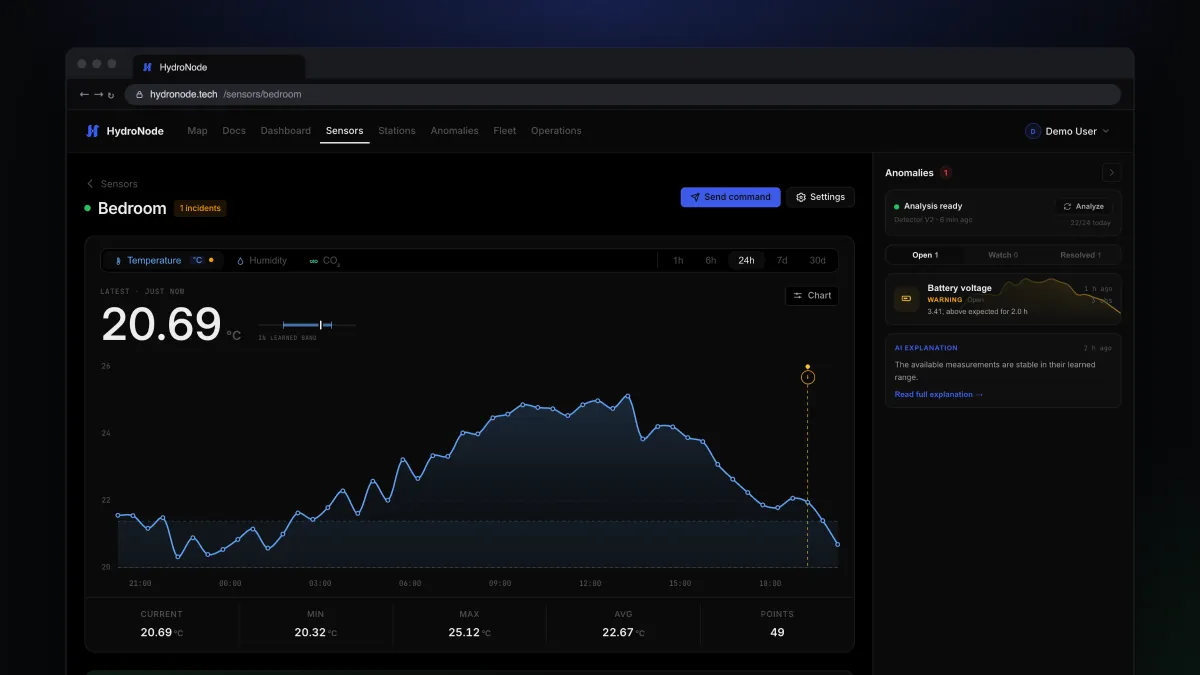This screenshot has width=1200, height=675.
Task: Click the anomaly marker icon above the chart
Action: pos(808,377)
